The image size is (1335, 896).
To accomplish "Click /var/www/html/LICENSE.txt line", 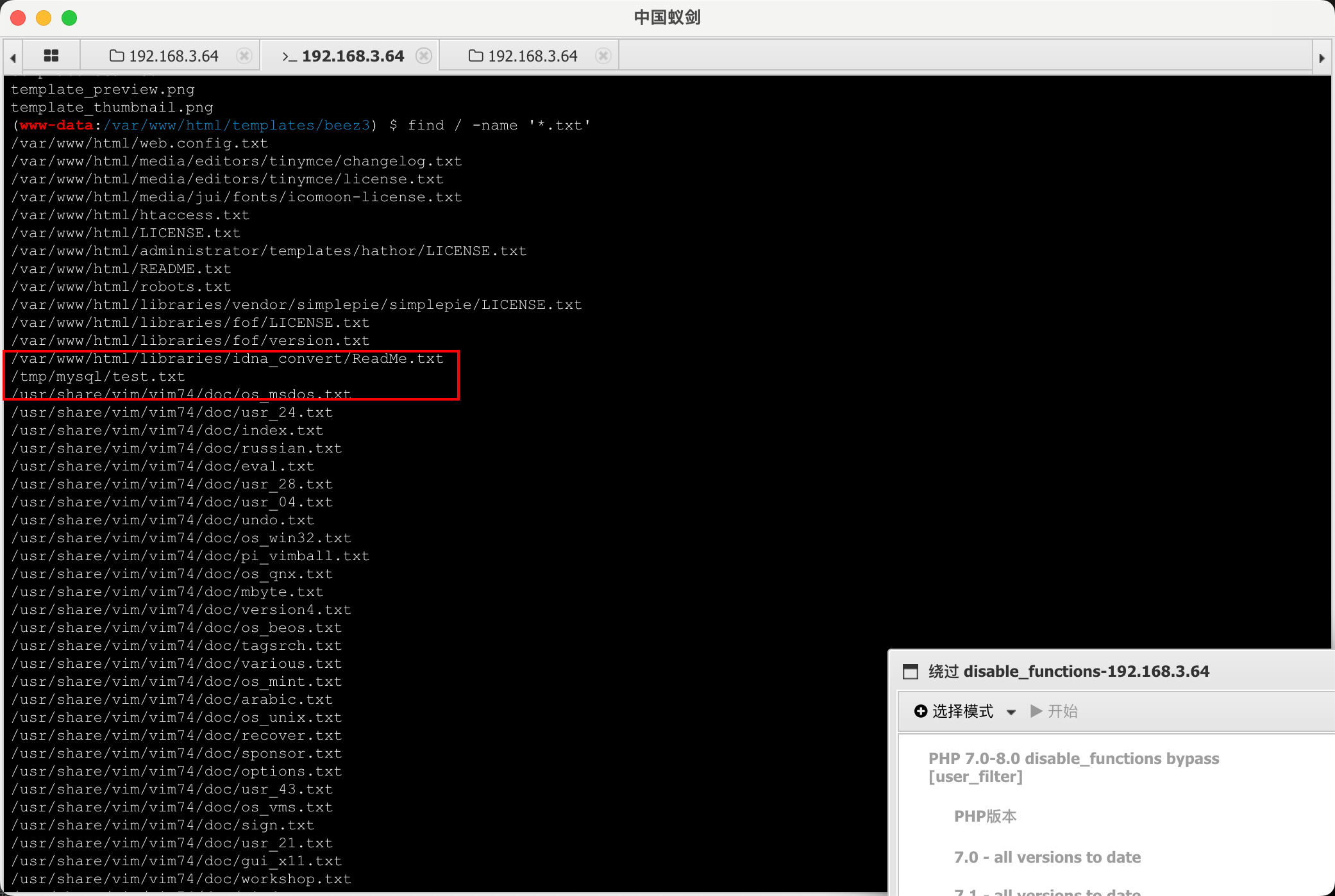I will coord(126,233).
